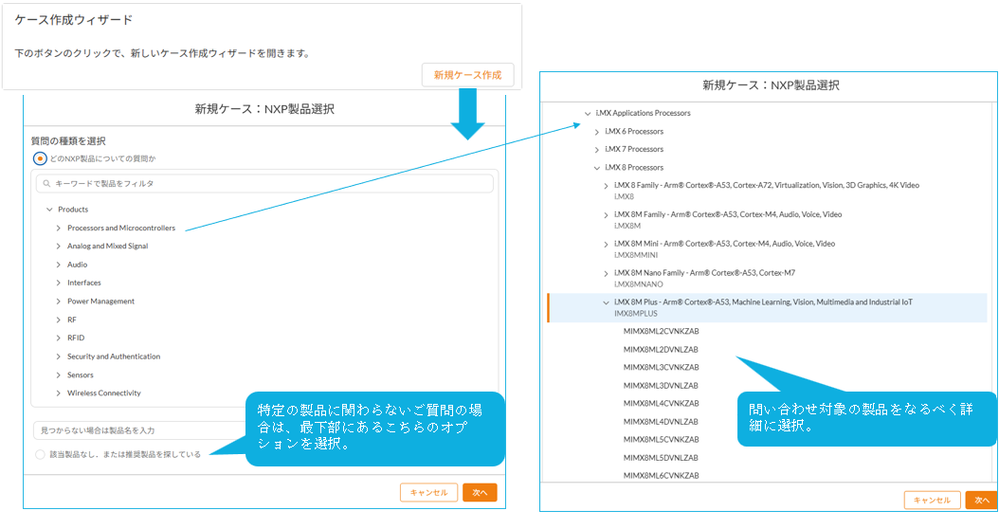Select part MIMX8ML2DVNLZAB
This screenshot has width=999, height=513.
[x=661, y=350]
